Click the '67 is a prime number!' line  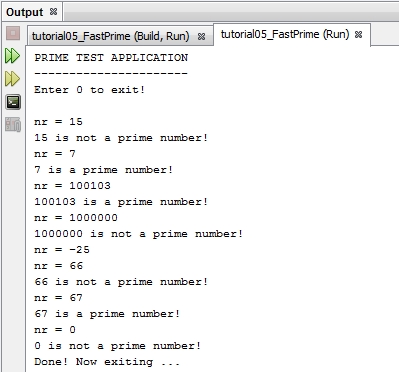coord(107,314)
